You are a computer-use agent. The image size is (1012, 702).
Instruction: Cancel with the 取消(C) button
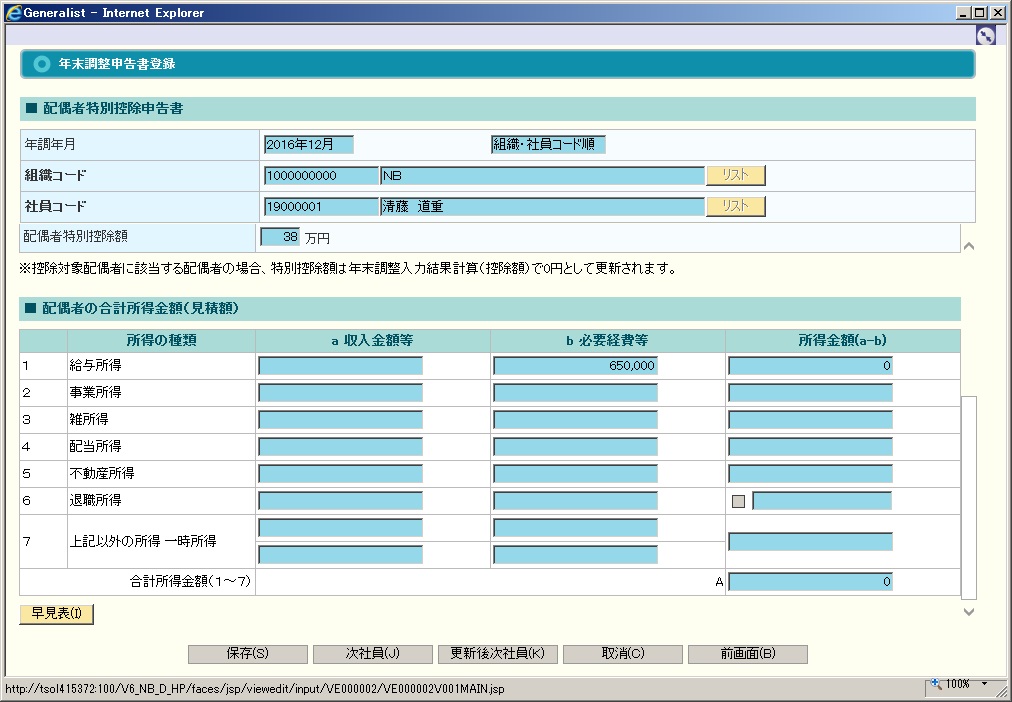point(622,654)
